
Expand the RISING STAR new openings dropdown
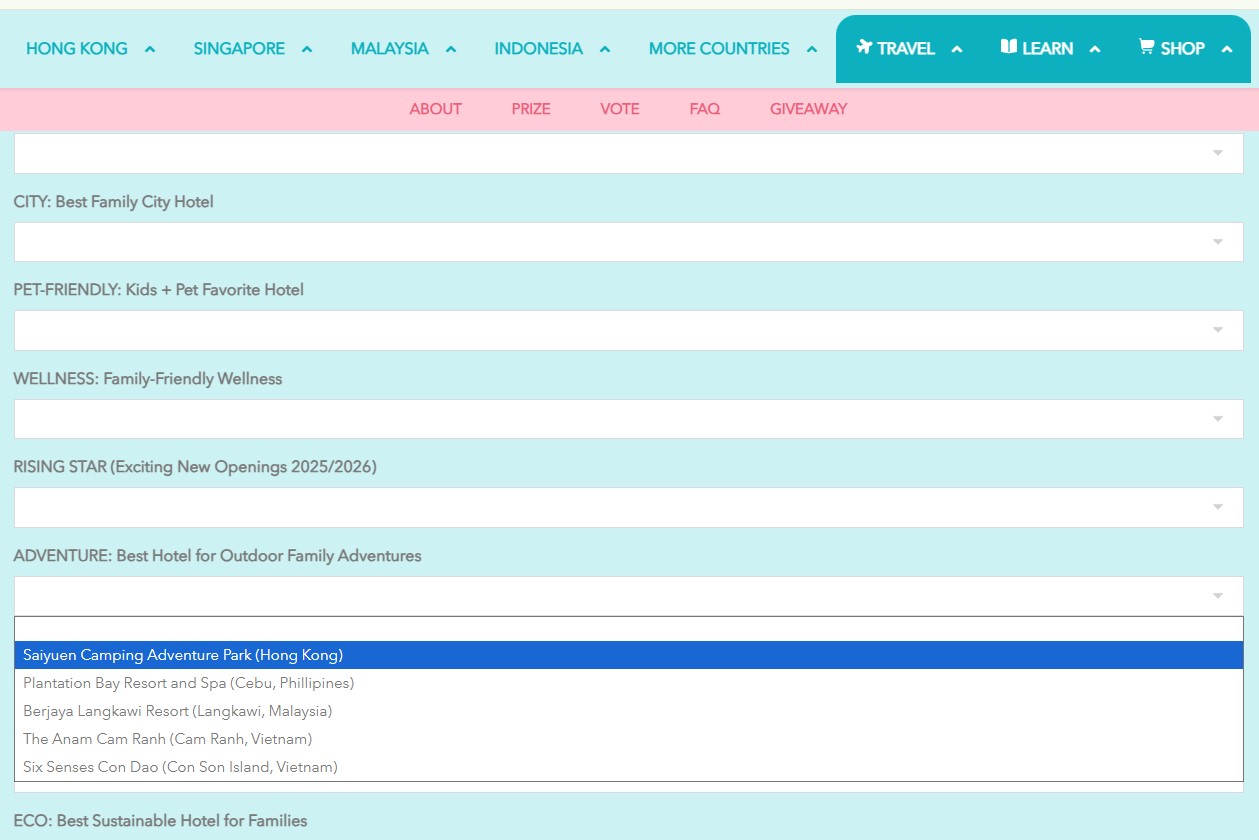coord(628,507)
